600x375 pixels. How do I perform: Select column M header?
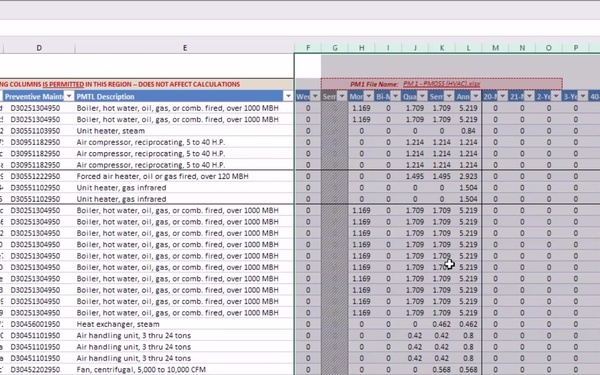(496, 48)
